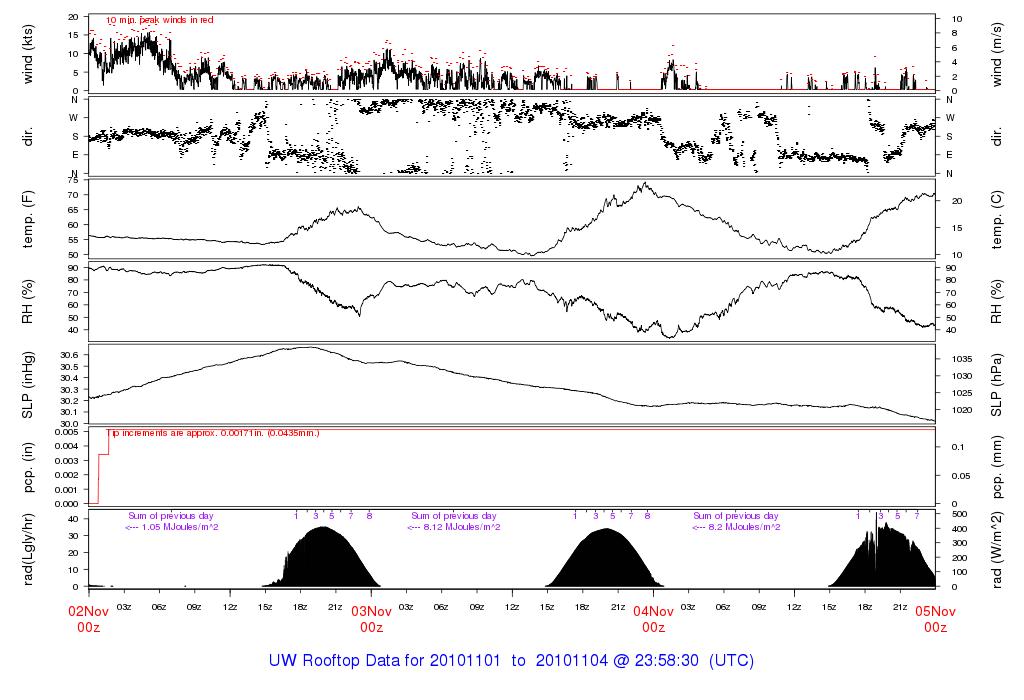Click the "temp. (F)" axis label

(x=27, y=219)
